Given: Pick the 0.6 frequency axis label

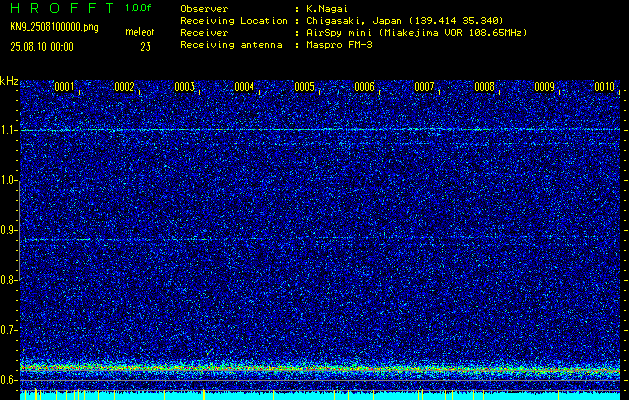Looking at the screenshot, I should pos(8,380).
